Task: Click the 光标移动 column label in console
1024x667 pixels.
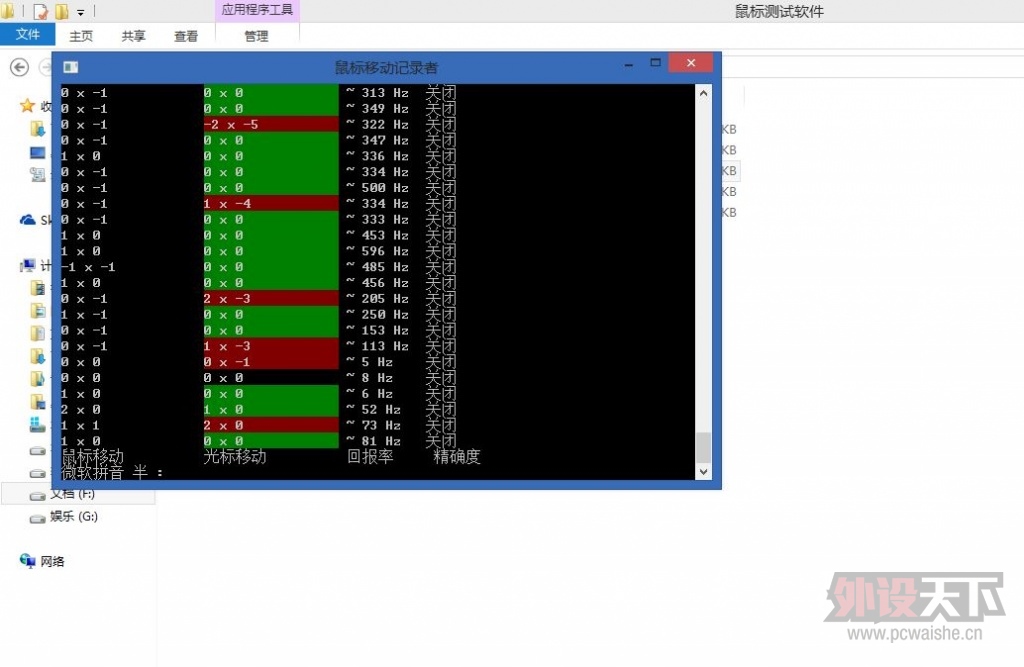Action: [x=235, y=456]
